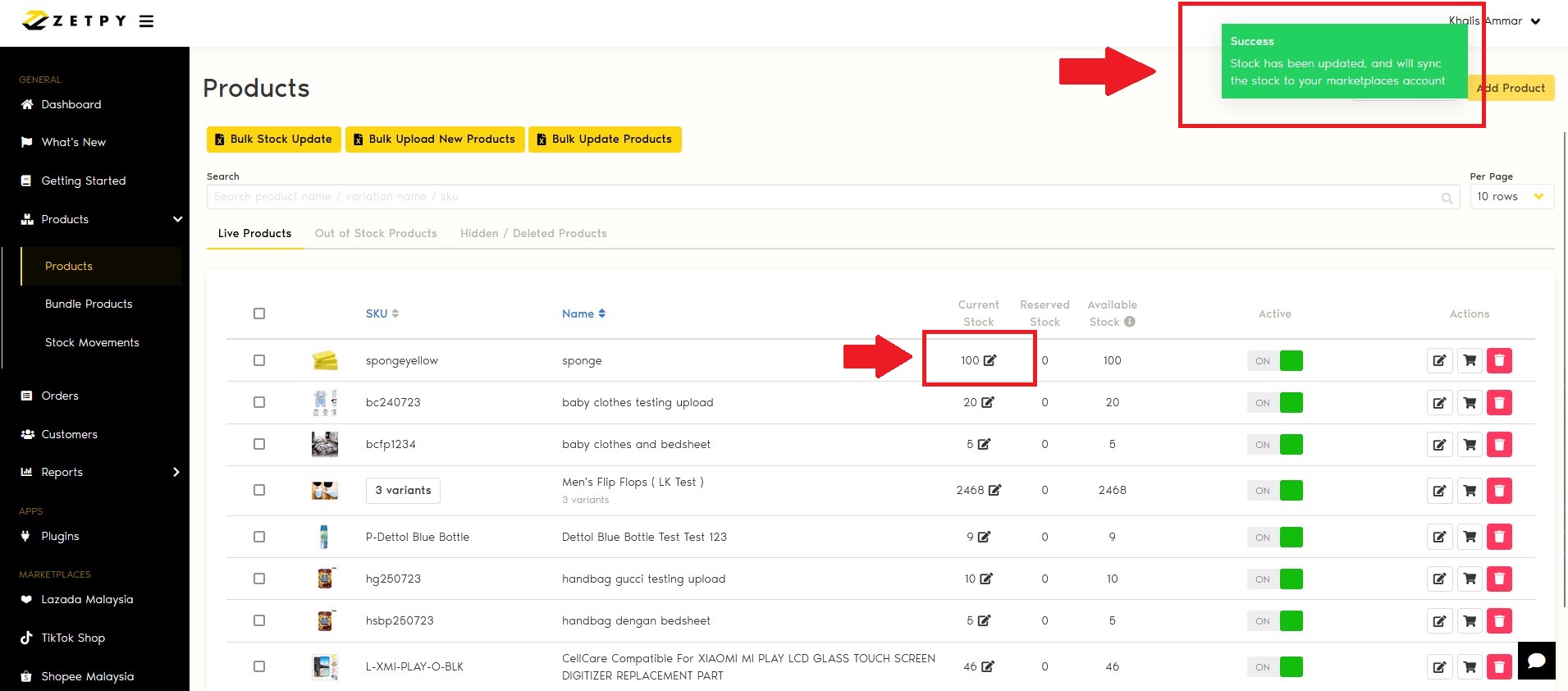The image size is (1568, 691).
Task: Check the select-all checkbox in table header
Action: click(x=259, y=313)
